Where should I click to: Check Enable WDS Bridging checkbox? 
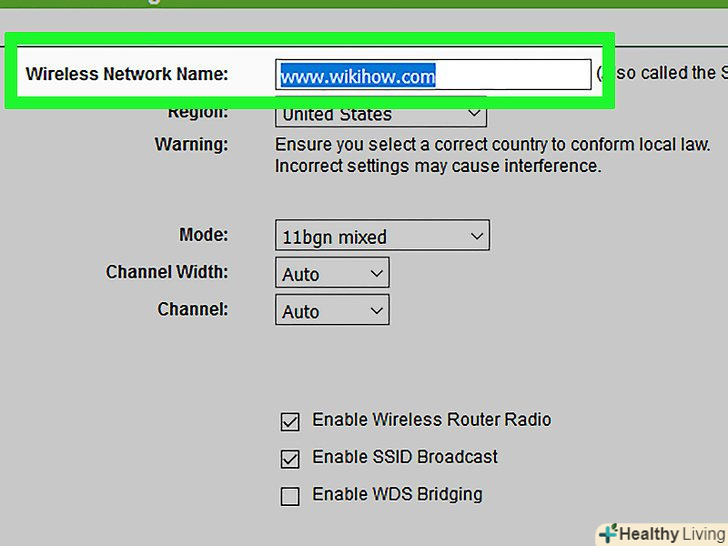(x=290, y=496)
